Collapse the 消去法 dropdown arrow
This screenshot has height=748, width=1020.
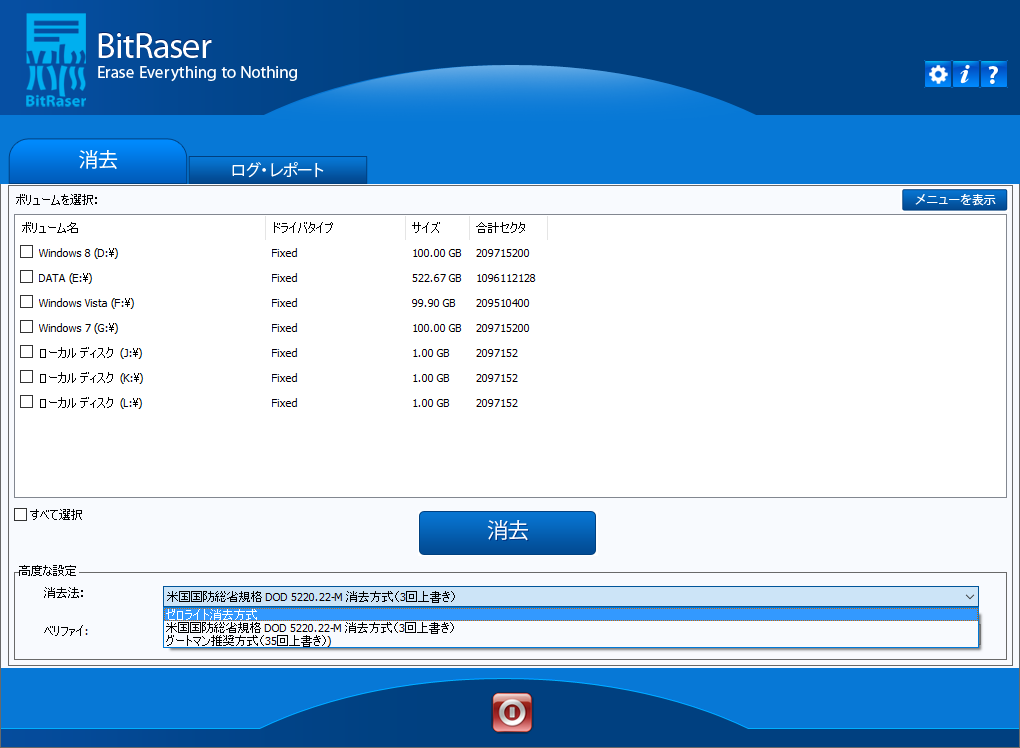pos(969,596)
